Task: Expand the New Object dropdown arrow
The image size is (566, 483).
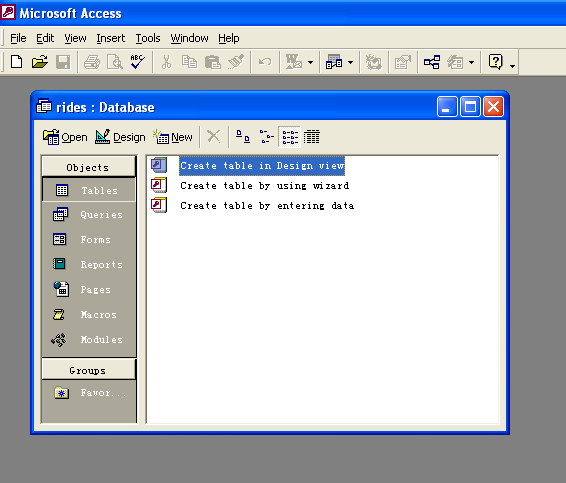Action: [x=471, y=62]
